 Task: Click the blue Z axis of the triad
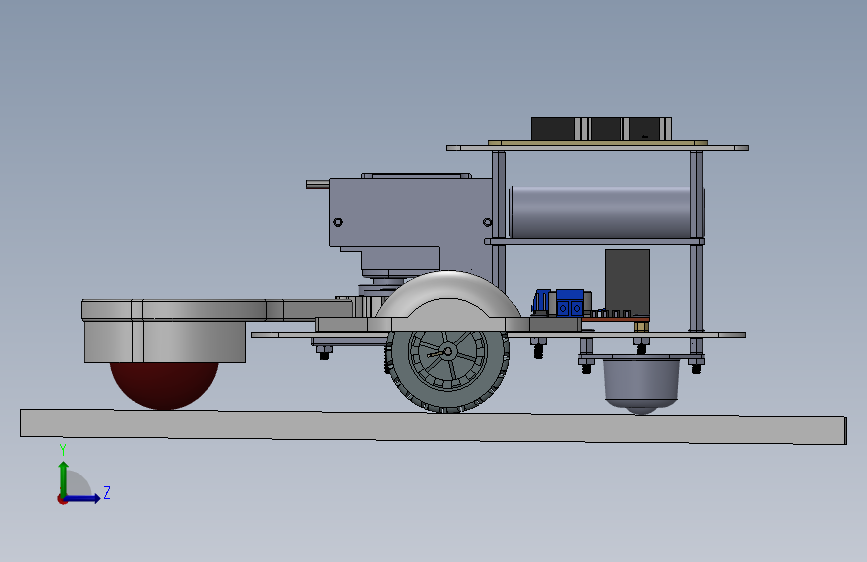82,498
